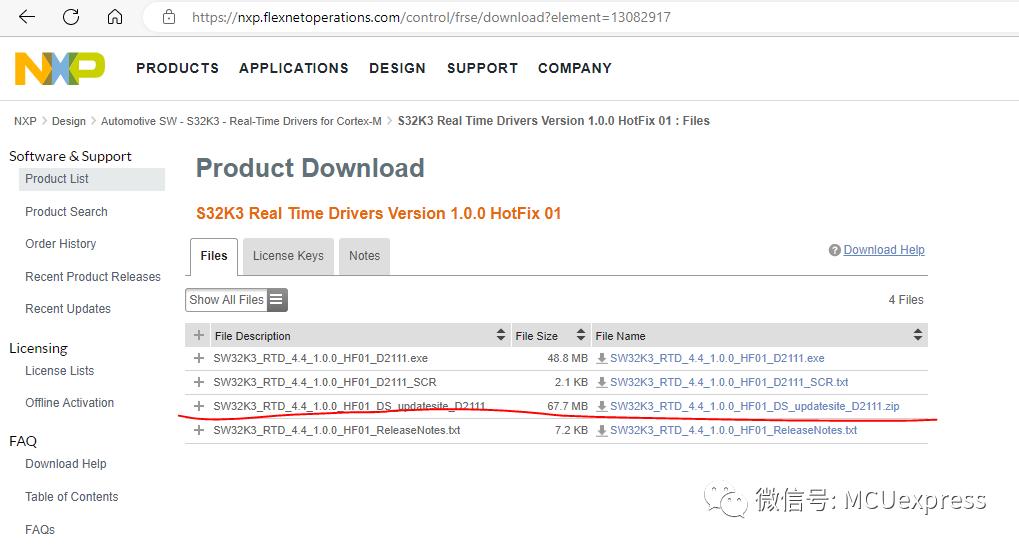Click the '4 Files' count text
This screenshot has height=547, width=1019.
(906, 300)
